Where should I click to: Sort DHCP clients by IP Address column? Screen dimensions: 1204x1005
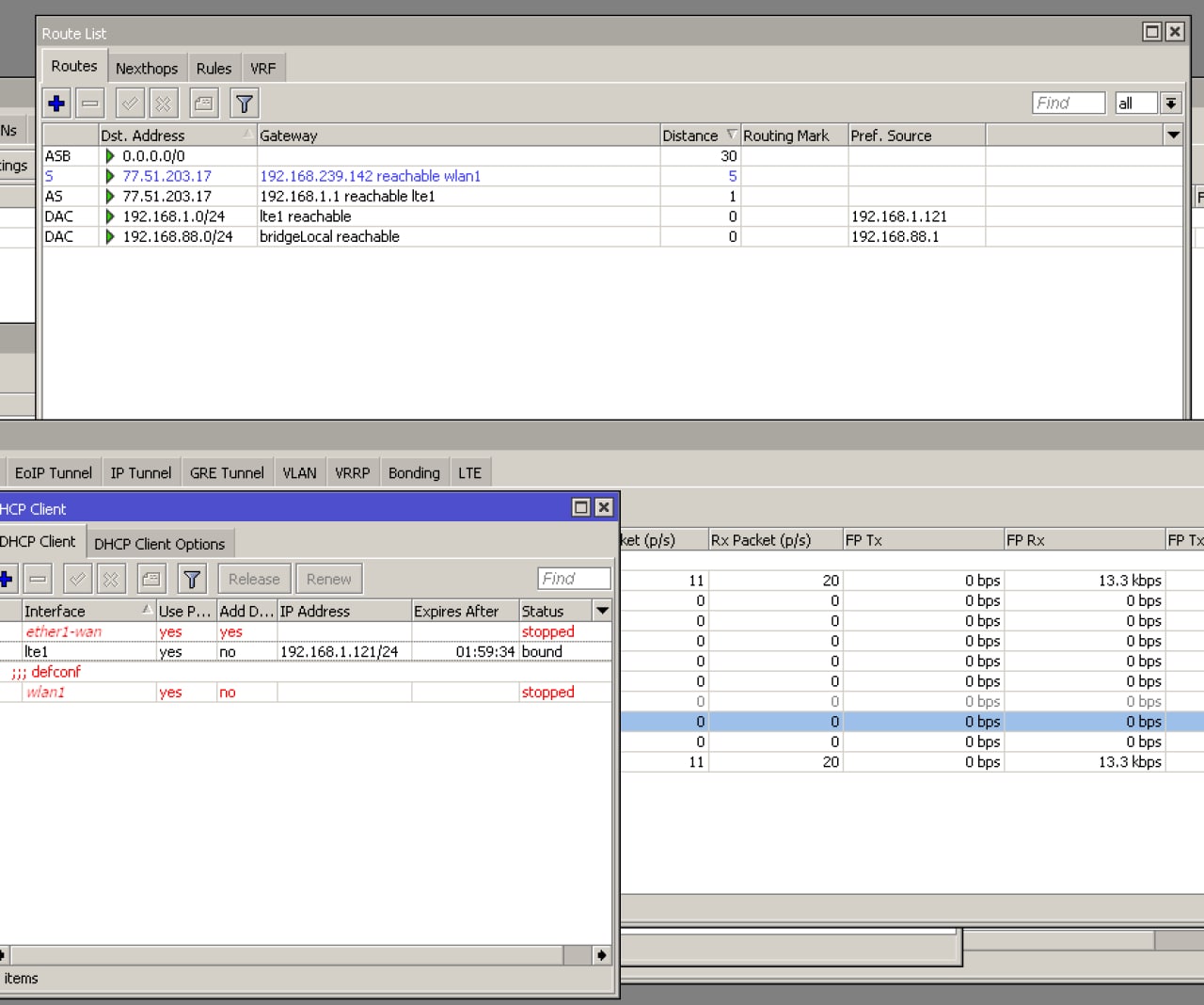(x=344, y=611)
